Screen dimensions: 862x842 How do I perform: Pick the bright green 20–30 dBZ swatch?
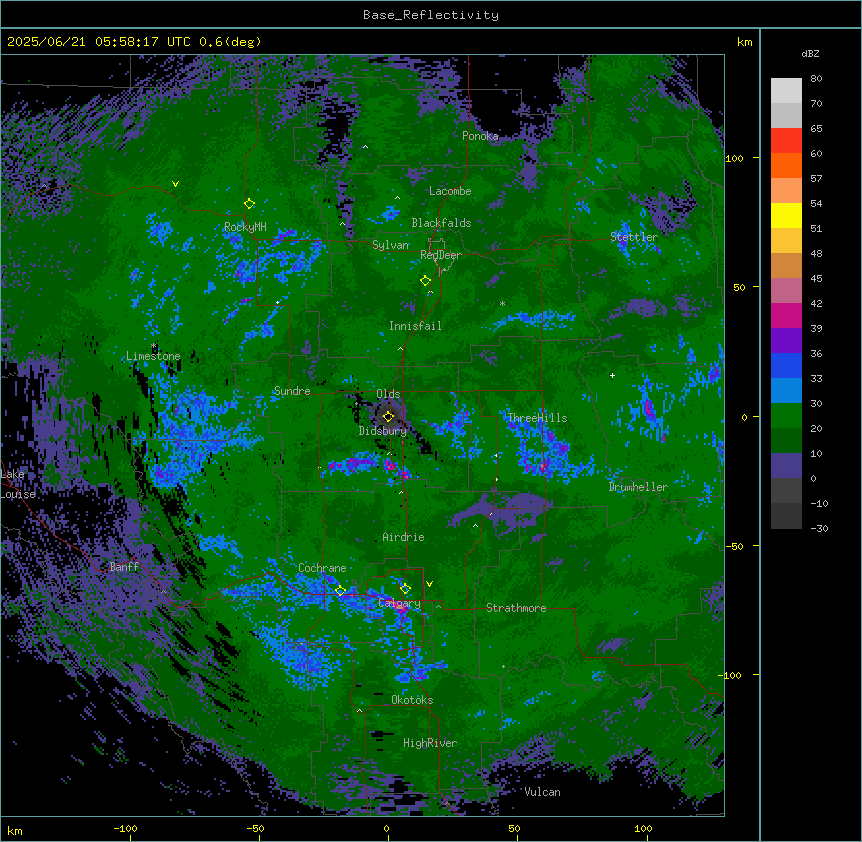click(786, 416)
